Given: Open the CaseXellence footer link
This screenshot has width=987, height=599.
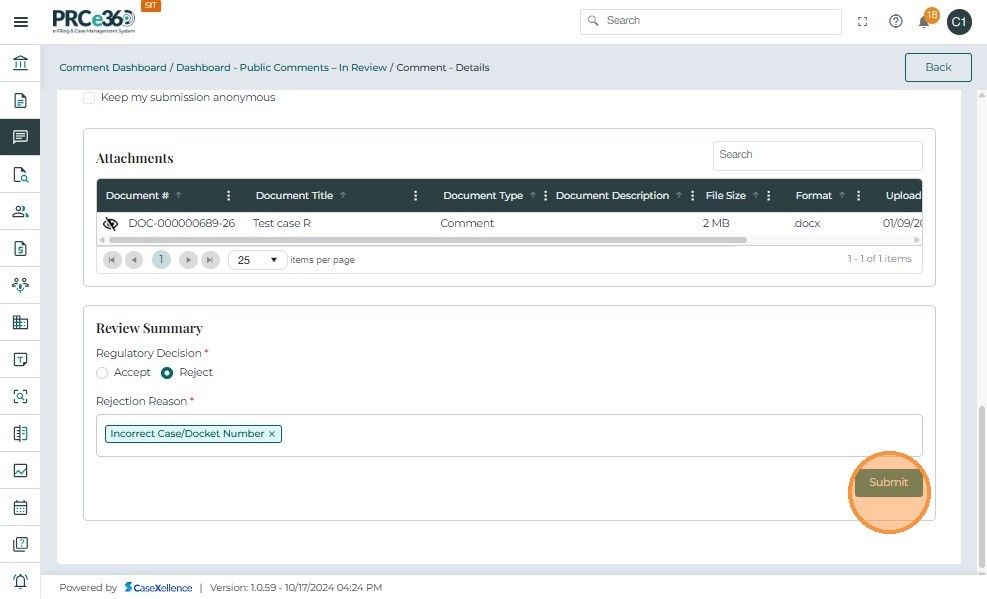Looking at the screenshot, I should click(x=158, y=588).
